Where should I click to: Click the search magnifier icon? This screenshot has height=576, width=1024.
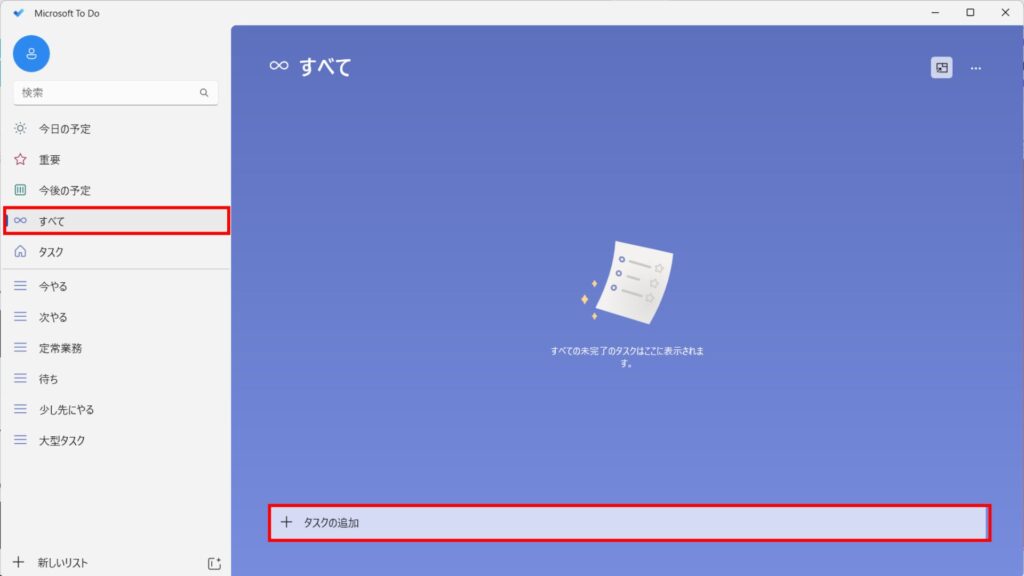(x=204, y=93)
